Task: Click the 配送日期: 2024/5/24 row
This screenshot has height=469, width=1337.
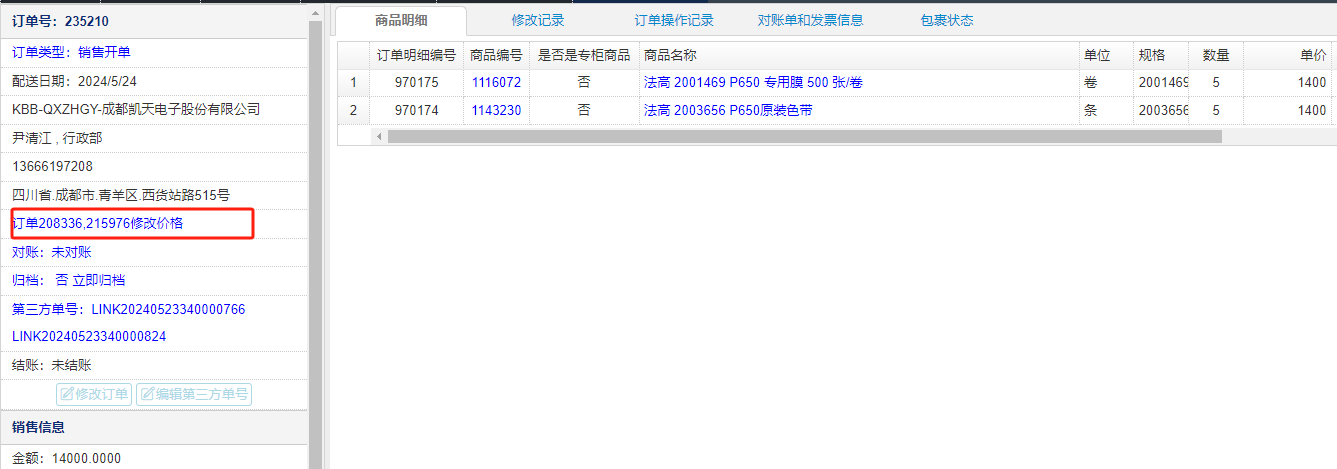Action: pyautogui.click(x=154, y=81)
